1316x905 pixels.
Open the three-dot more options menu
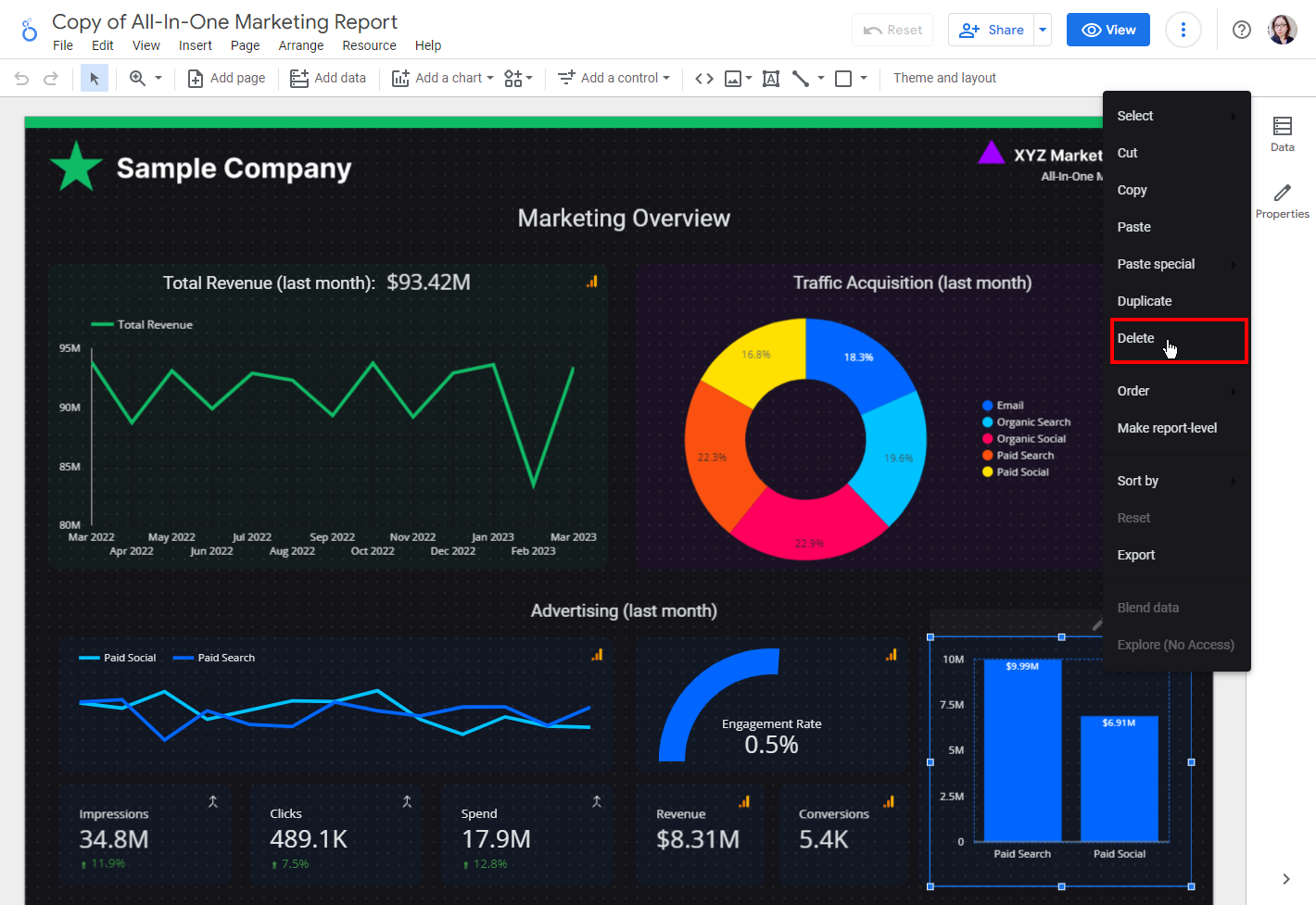click(x=1183, y=30)
